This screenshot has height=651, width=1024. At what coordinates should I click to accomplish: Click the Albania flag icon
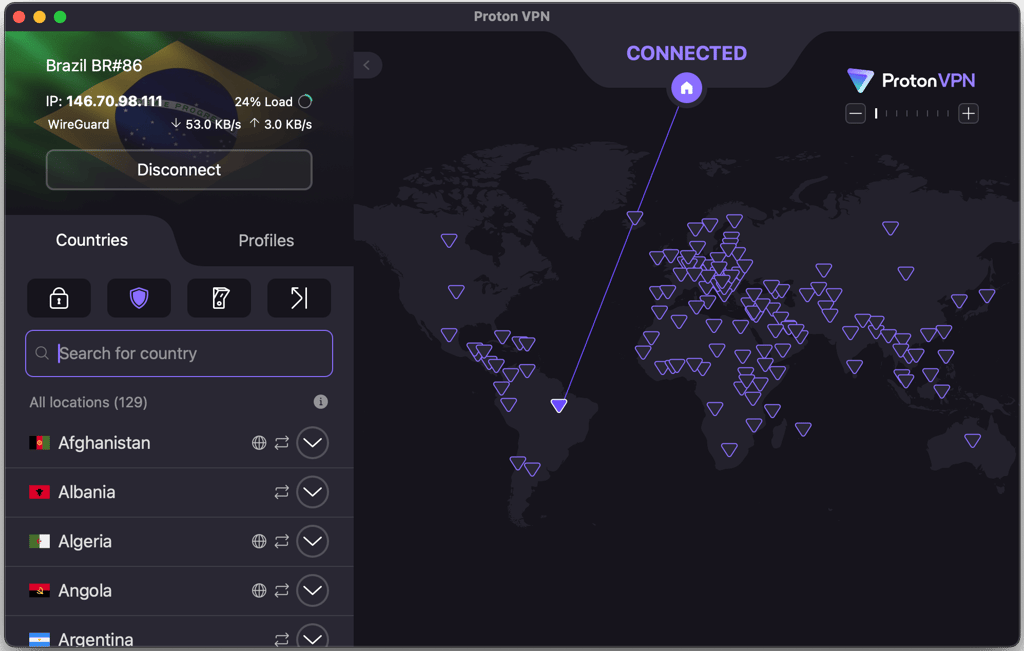coord(39,492)
